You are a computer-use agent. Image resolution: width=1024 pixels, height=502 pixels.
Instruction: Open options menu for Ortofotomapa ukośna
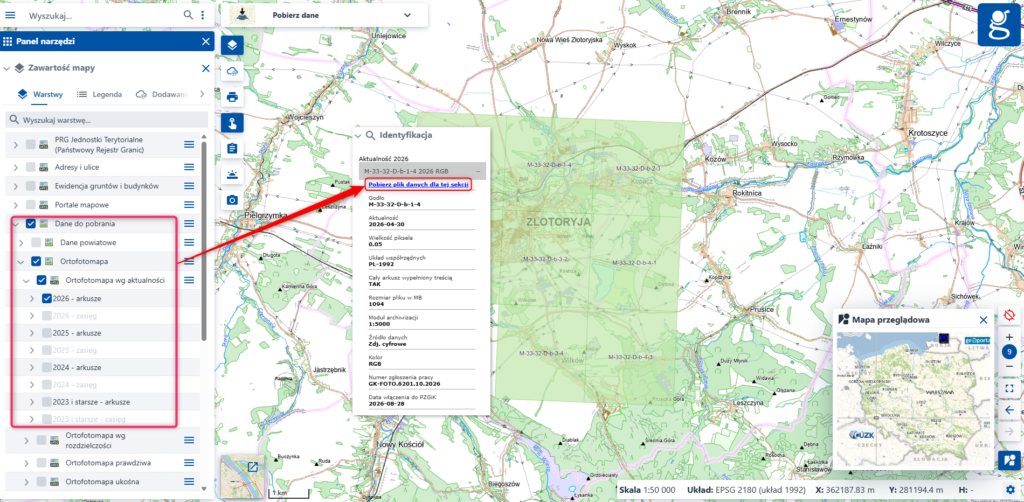[189, 482]
